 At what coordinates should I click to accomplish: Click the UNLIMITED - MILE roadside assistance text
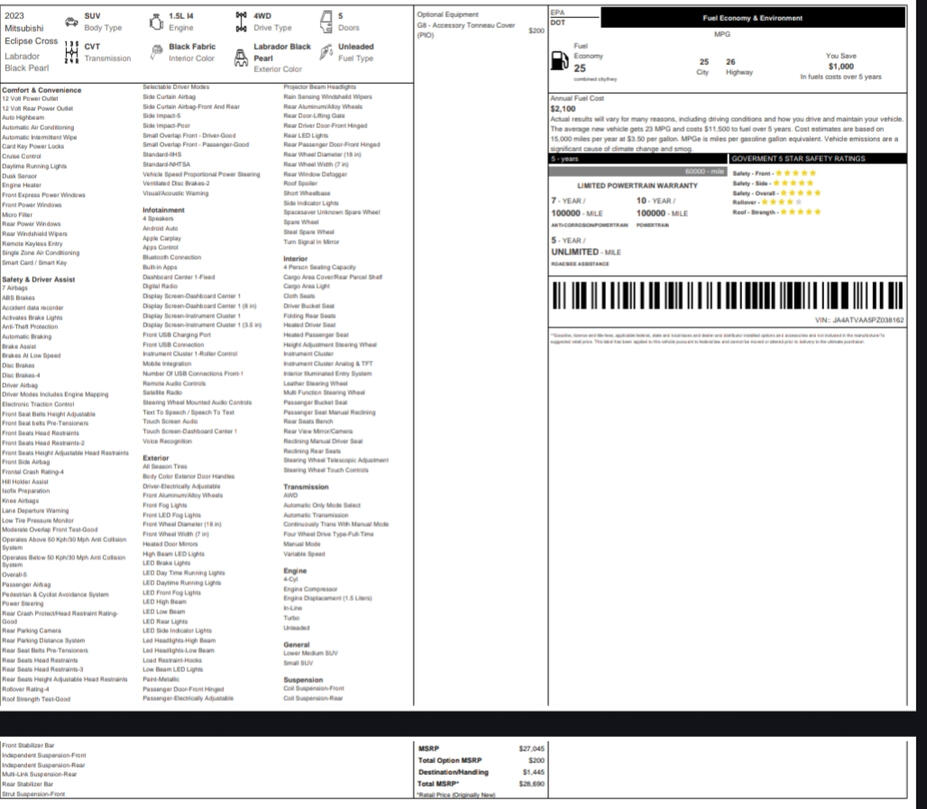[x=586, y=252]
